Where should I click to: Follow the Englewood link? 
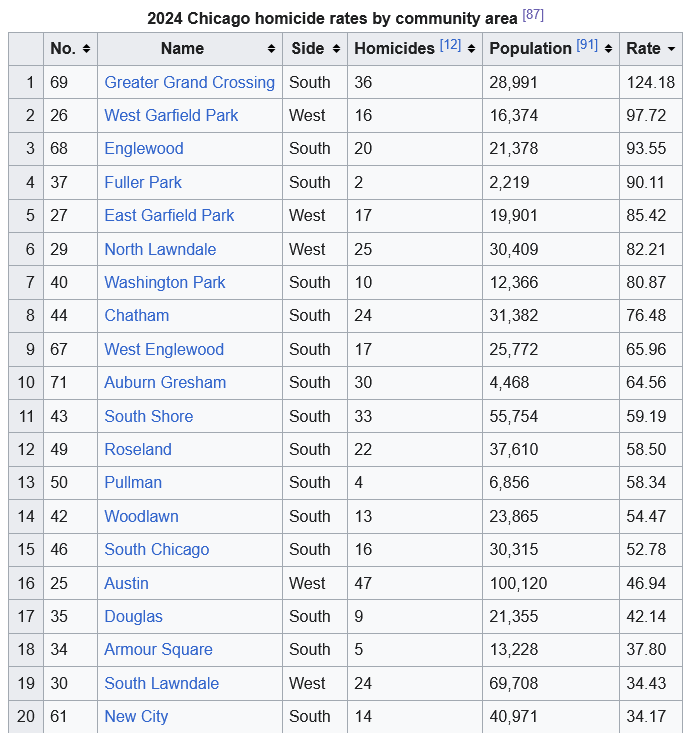pyautogui.click(x=144, y=149)
